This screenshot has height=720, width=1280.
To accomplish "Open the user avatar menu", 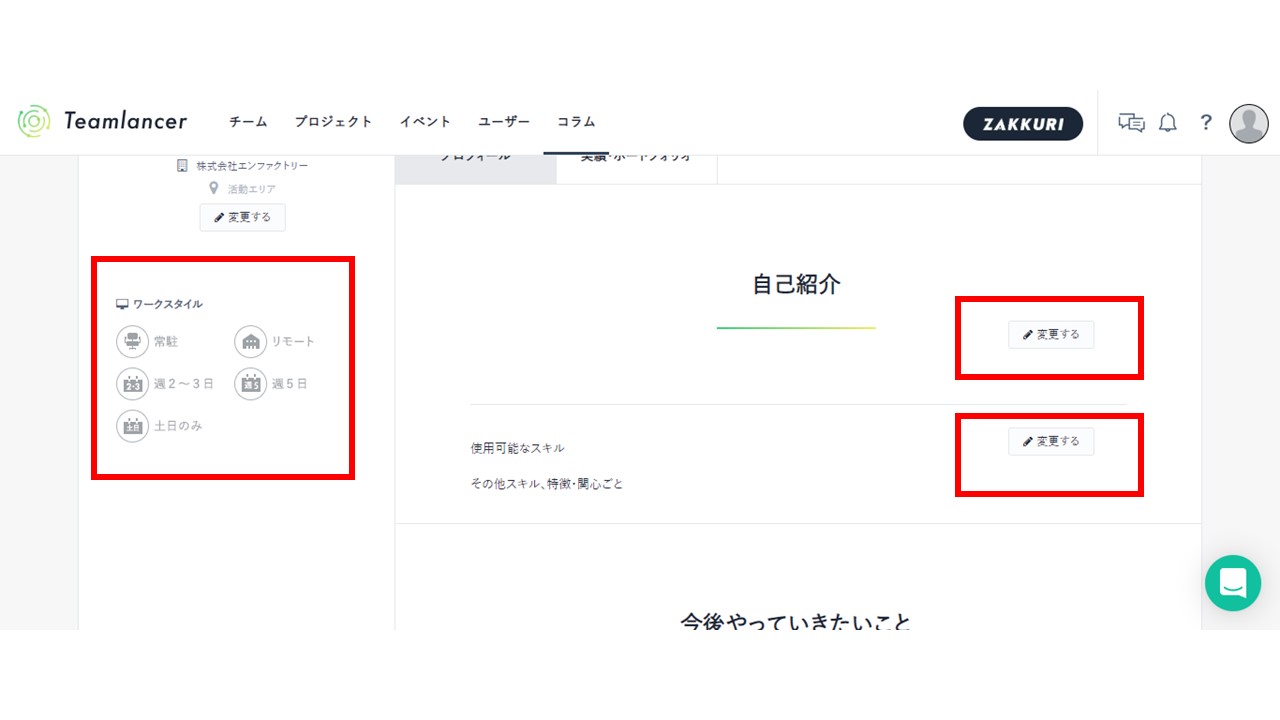I will coord(1248,123).
